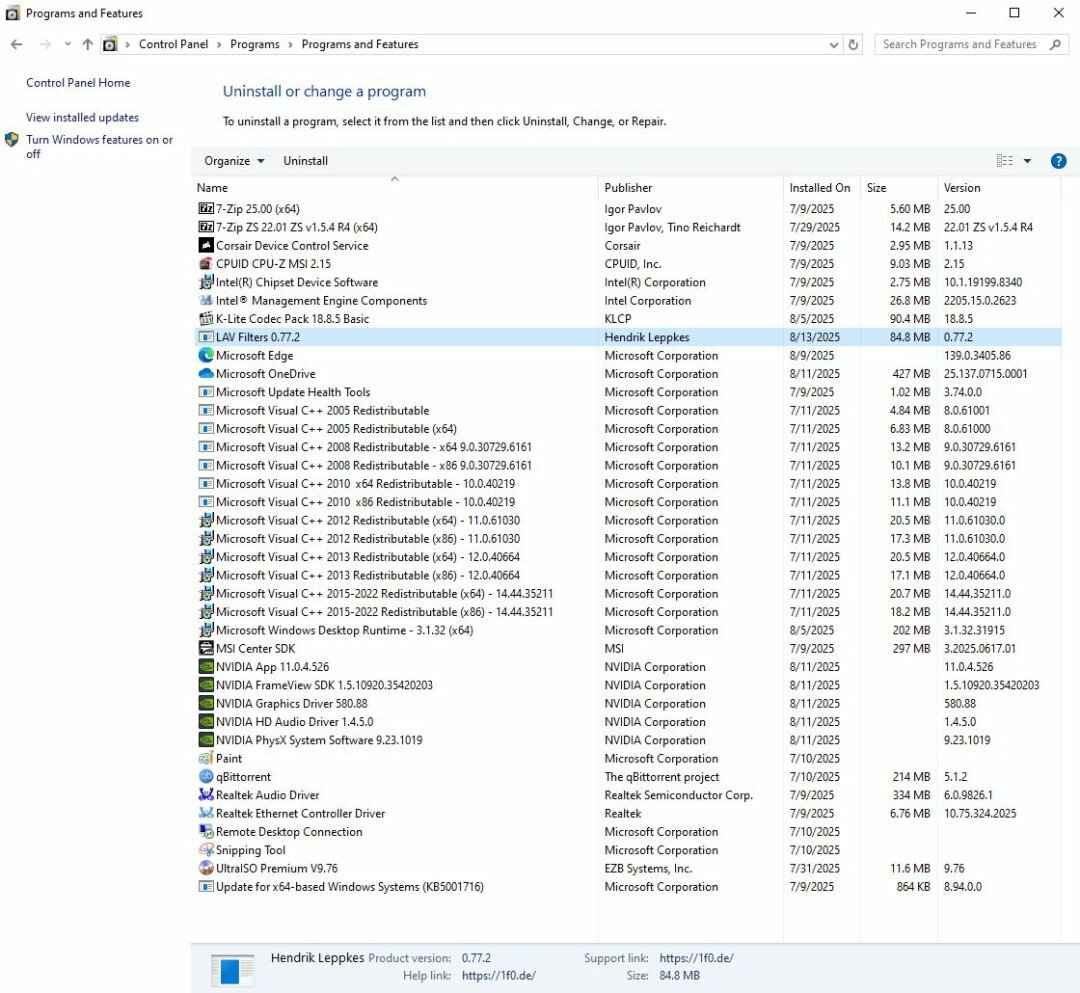Click the K-Lite Codec Pack icon
The image size is (1080, 993).
pyautogui.click(x=205, y=319)
